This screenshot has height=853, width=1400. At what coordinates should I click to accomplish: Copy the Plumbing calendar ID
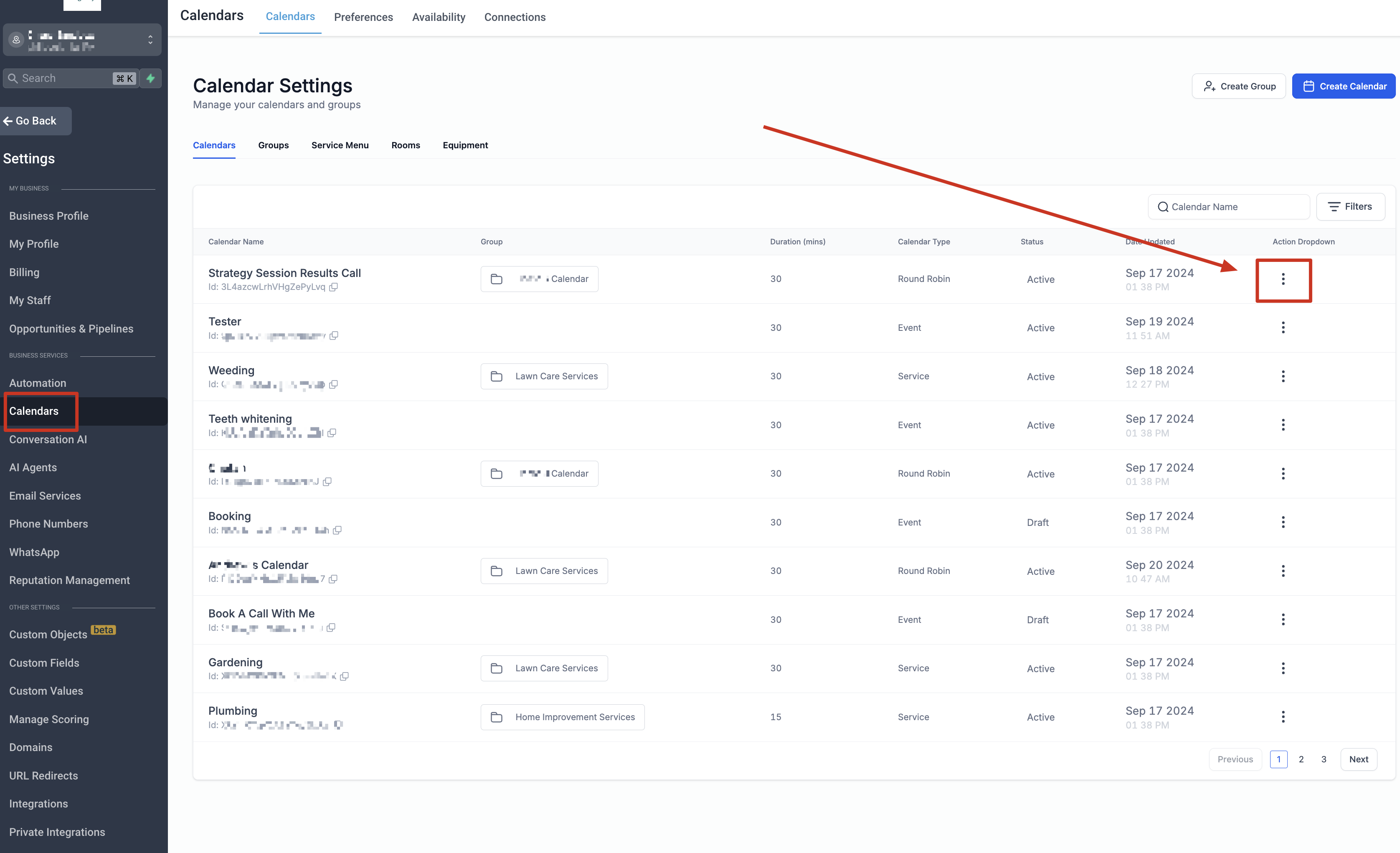coord(339,725)
